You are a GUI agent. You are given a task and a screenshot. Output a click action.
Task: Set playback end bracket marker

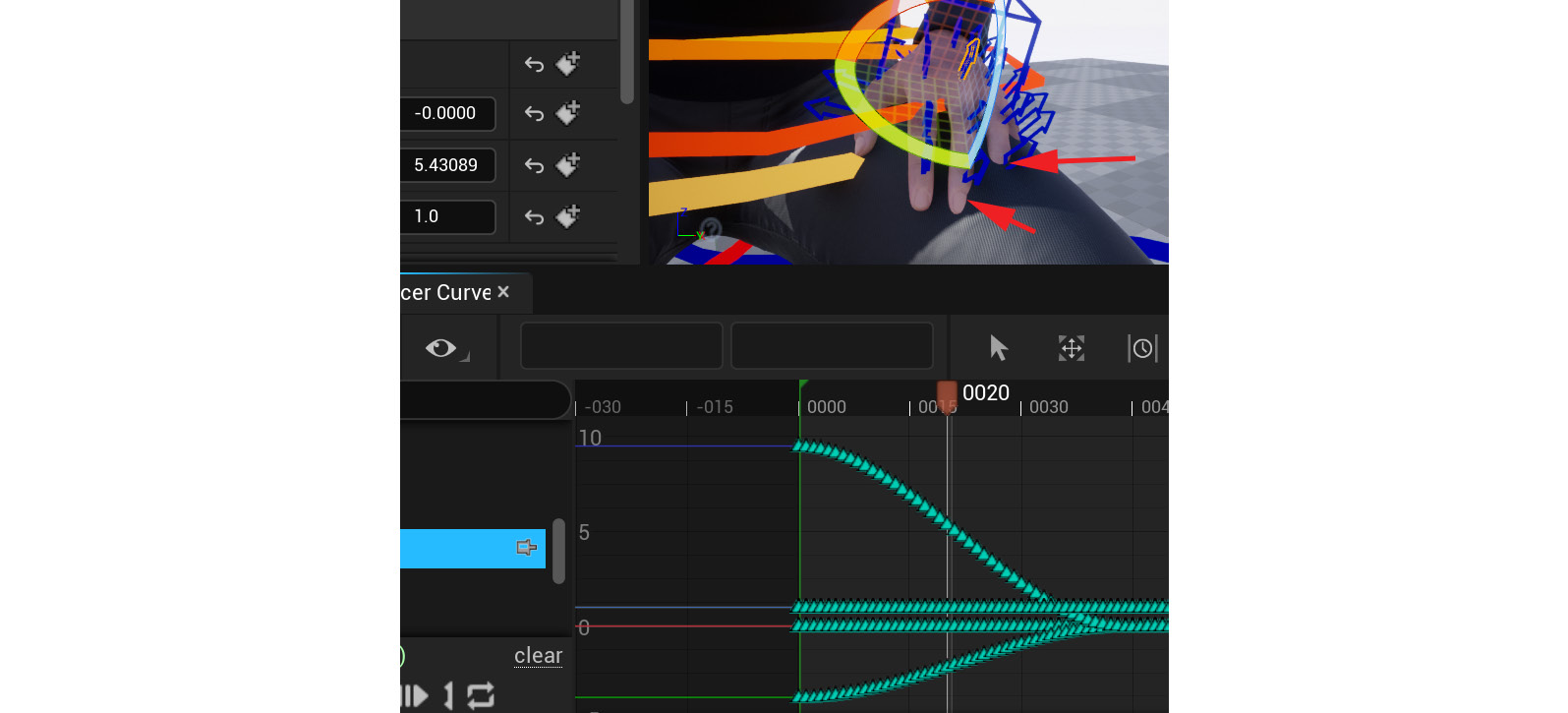click(448, 696)
